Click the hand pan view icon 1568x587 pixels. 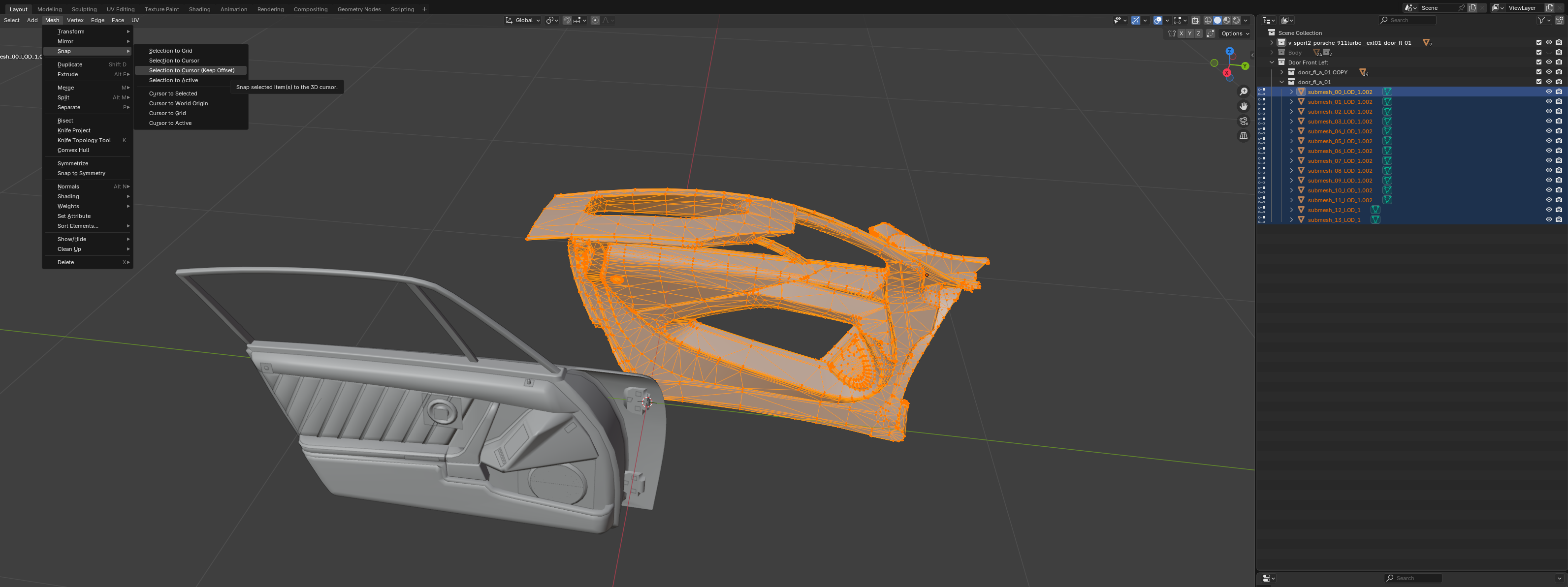(x=1244, y=106)
